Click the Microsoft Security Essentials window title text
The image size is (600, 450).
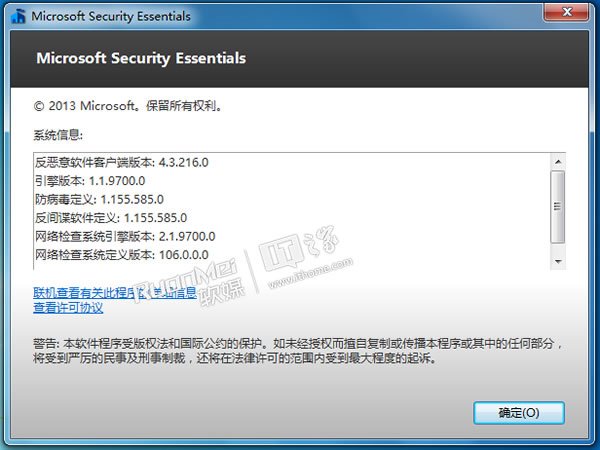click(x=111, y=16)
